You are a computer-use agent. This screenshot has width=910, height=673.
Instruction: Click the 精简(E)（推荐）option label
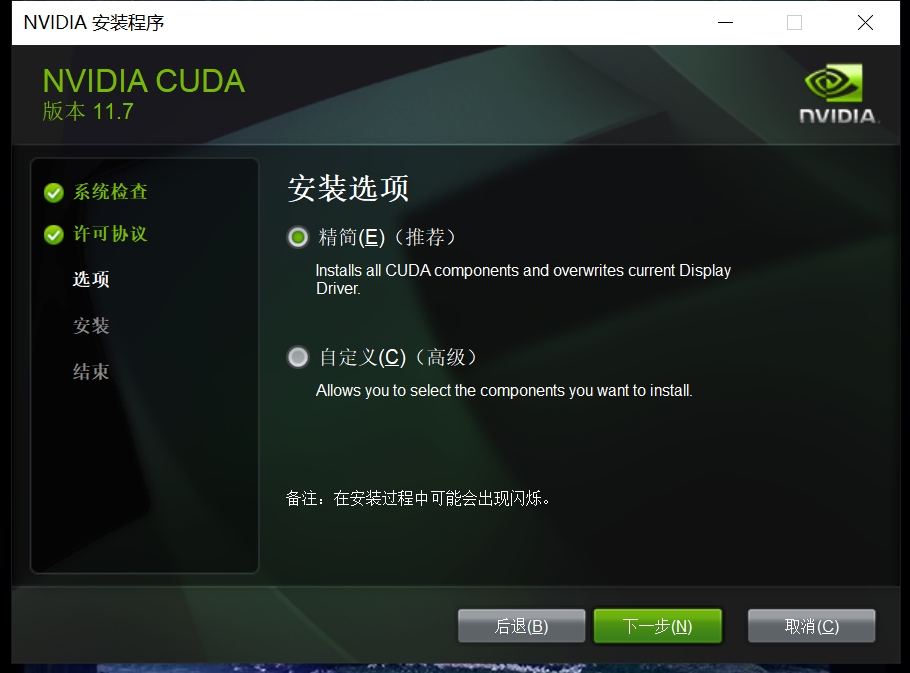388,237
